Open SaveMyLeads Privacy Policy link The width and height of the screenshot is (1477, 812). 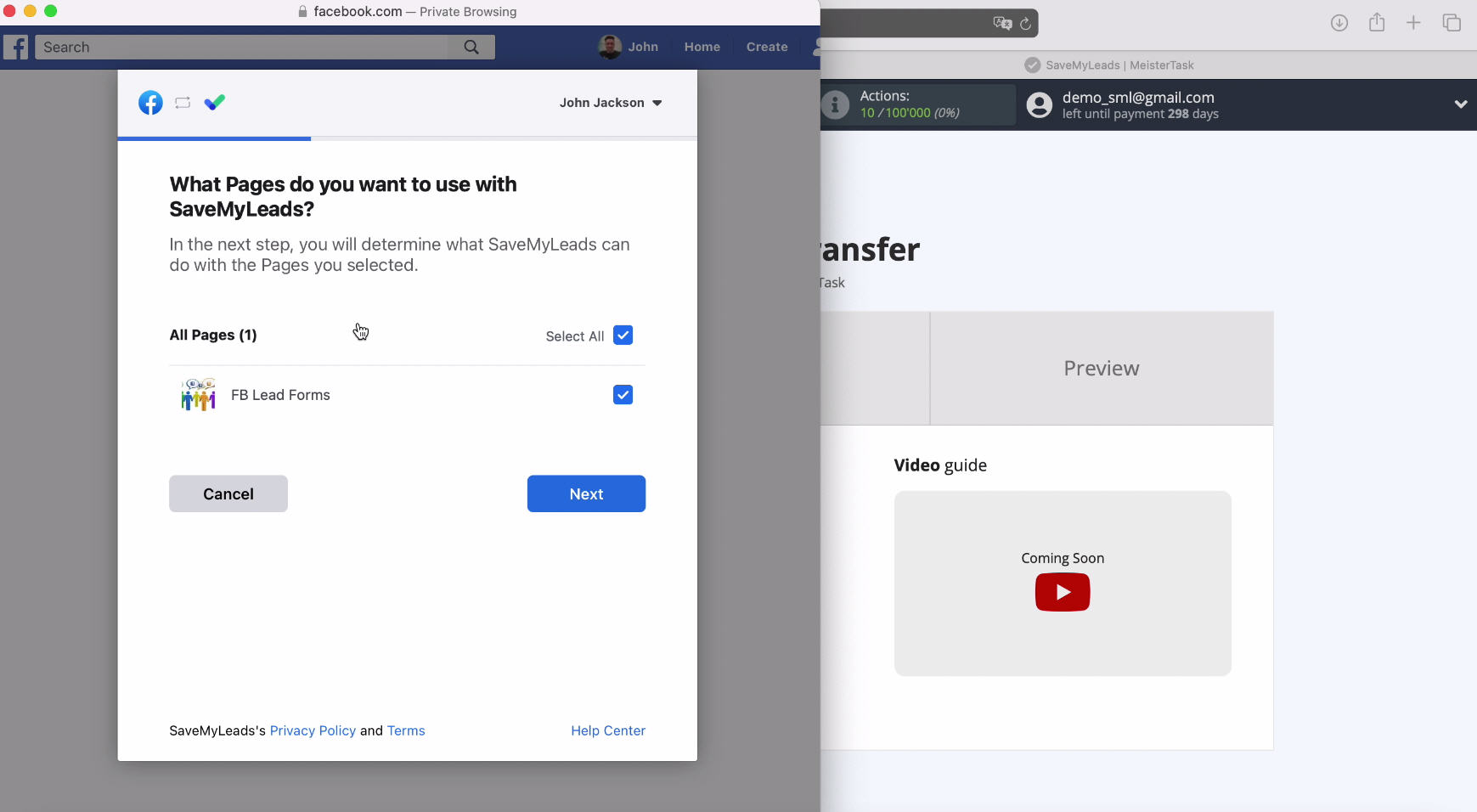(313, 730)
